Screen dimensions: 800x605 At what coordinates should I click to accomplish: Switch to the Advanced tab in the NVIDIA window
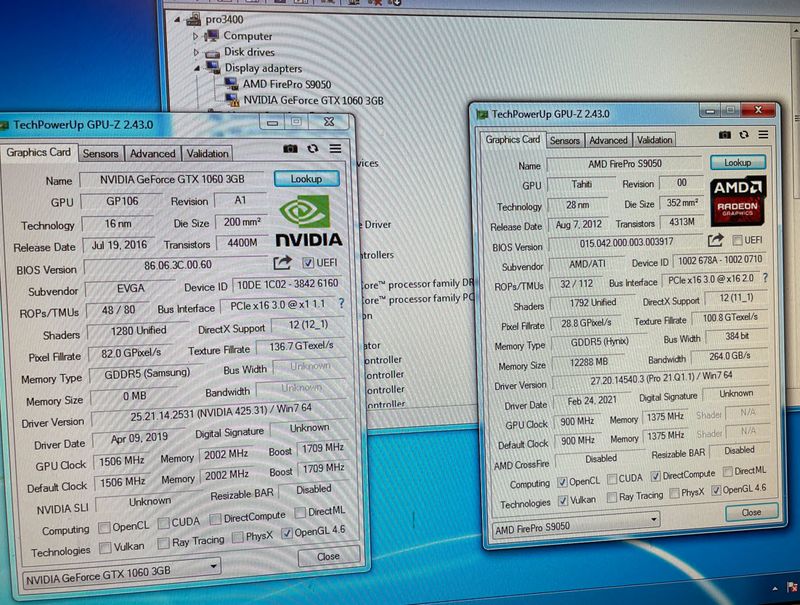[x=153, y=154]
